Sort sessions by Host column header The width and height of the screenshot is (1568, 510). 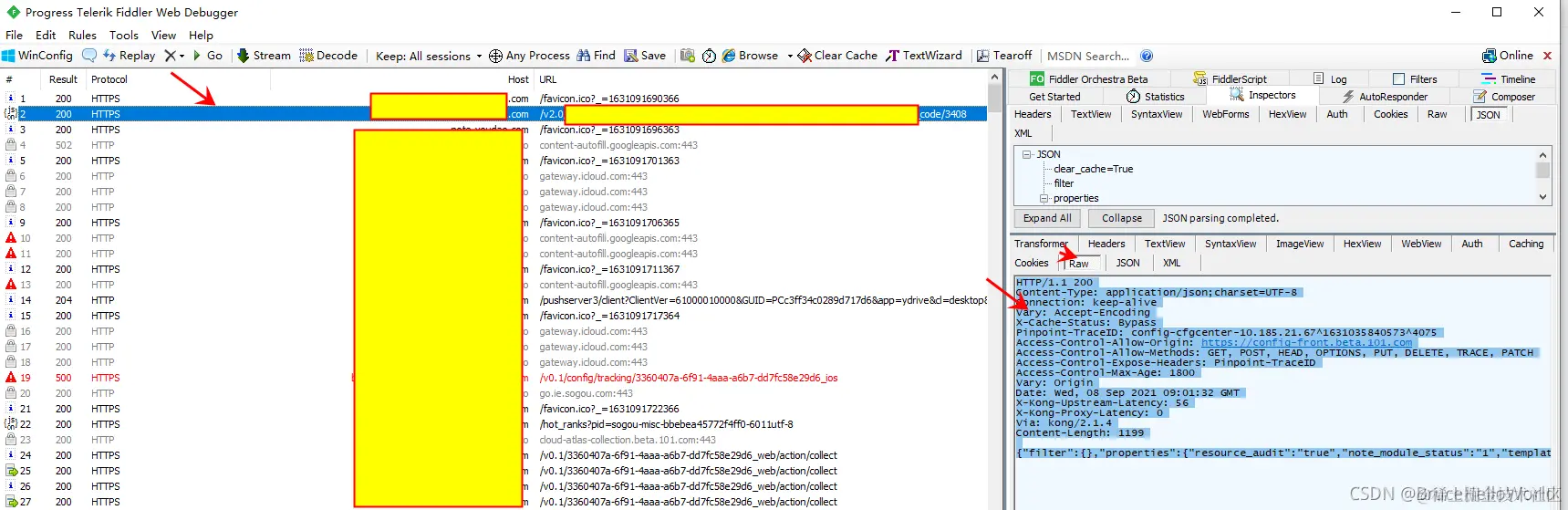518,79
